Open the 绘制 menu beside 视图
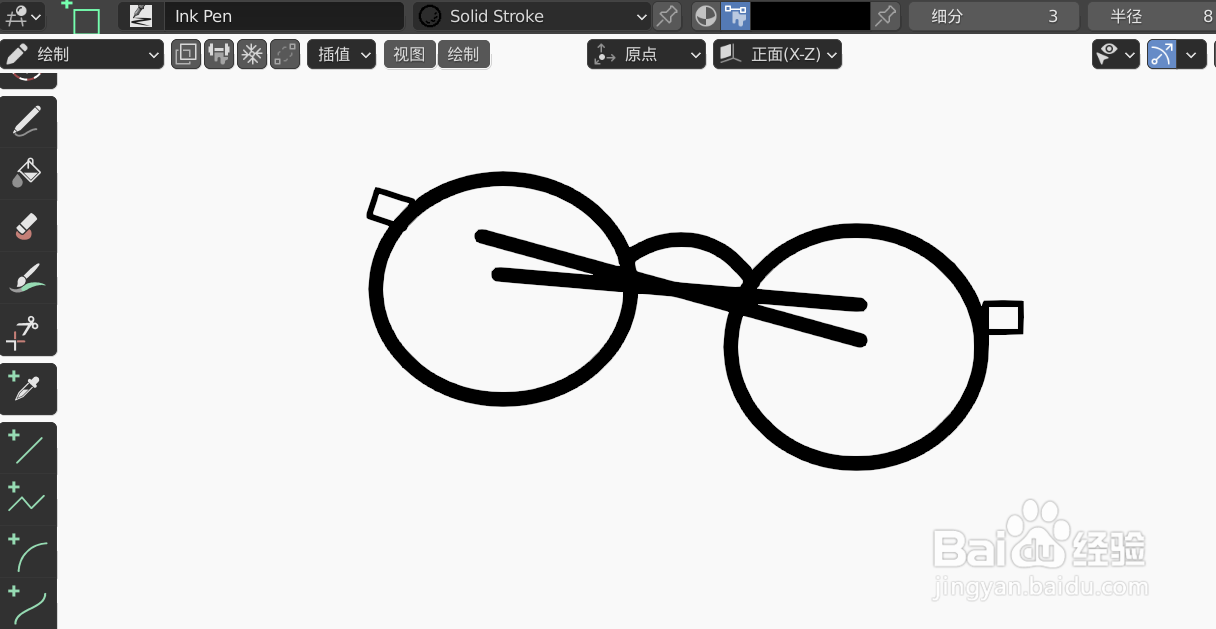 tap(464, 54)
